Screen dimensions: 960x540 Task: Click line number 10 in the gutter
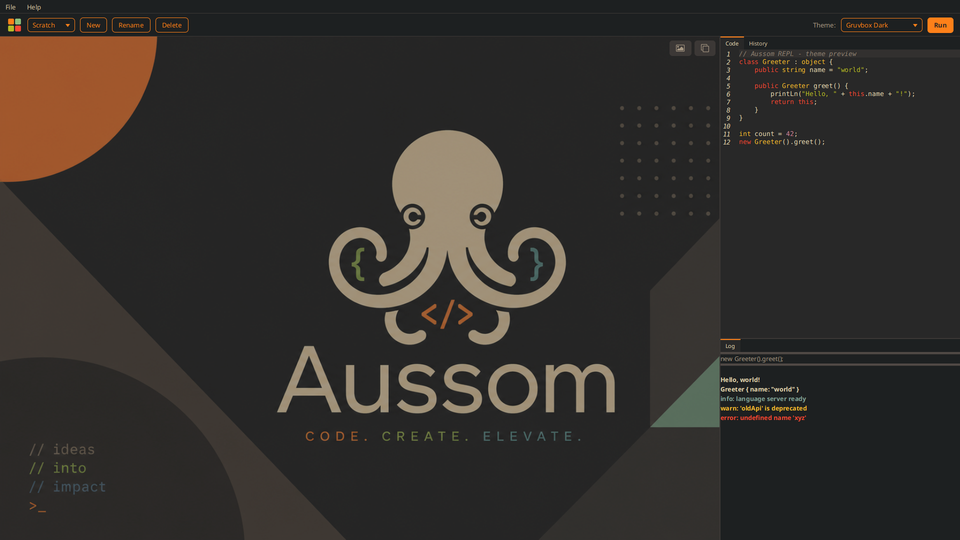coord(727,126)
